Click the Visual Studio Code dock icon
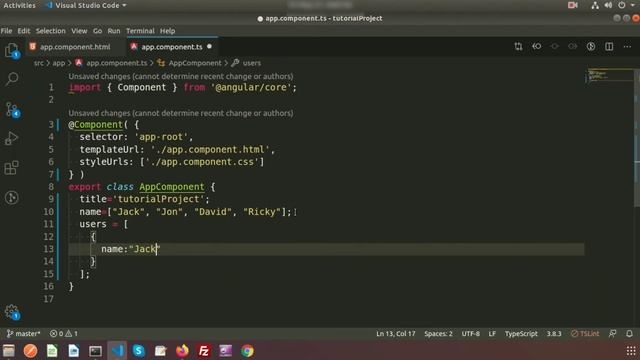The width and height of the screenshot is (640, 360). click(x=117, y=351)
